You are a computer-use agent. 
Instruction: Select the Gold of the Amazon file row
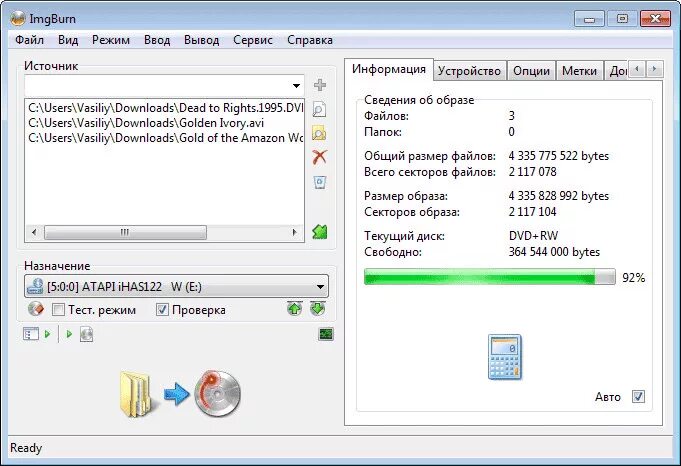click(165, 138)
